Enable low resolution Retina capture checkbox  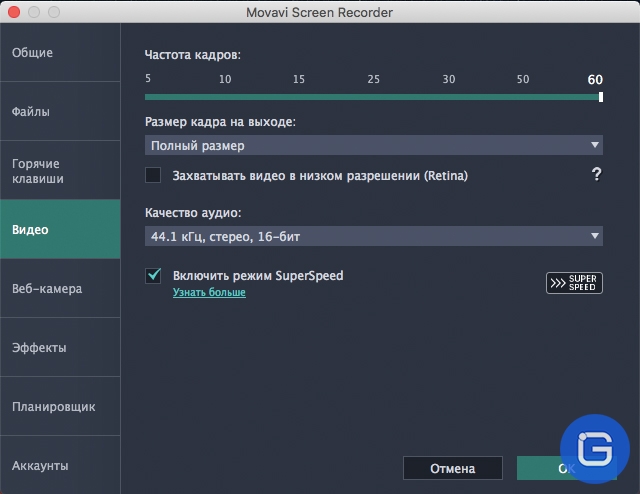[x=153, y=175]
